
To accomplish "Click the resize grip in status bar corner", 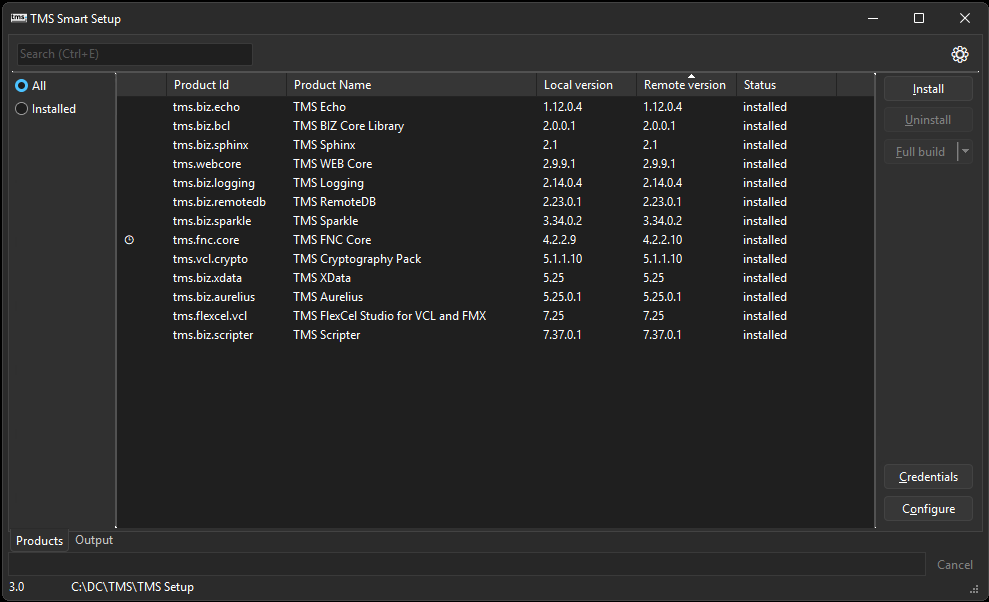I will 974,589.
